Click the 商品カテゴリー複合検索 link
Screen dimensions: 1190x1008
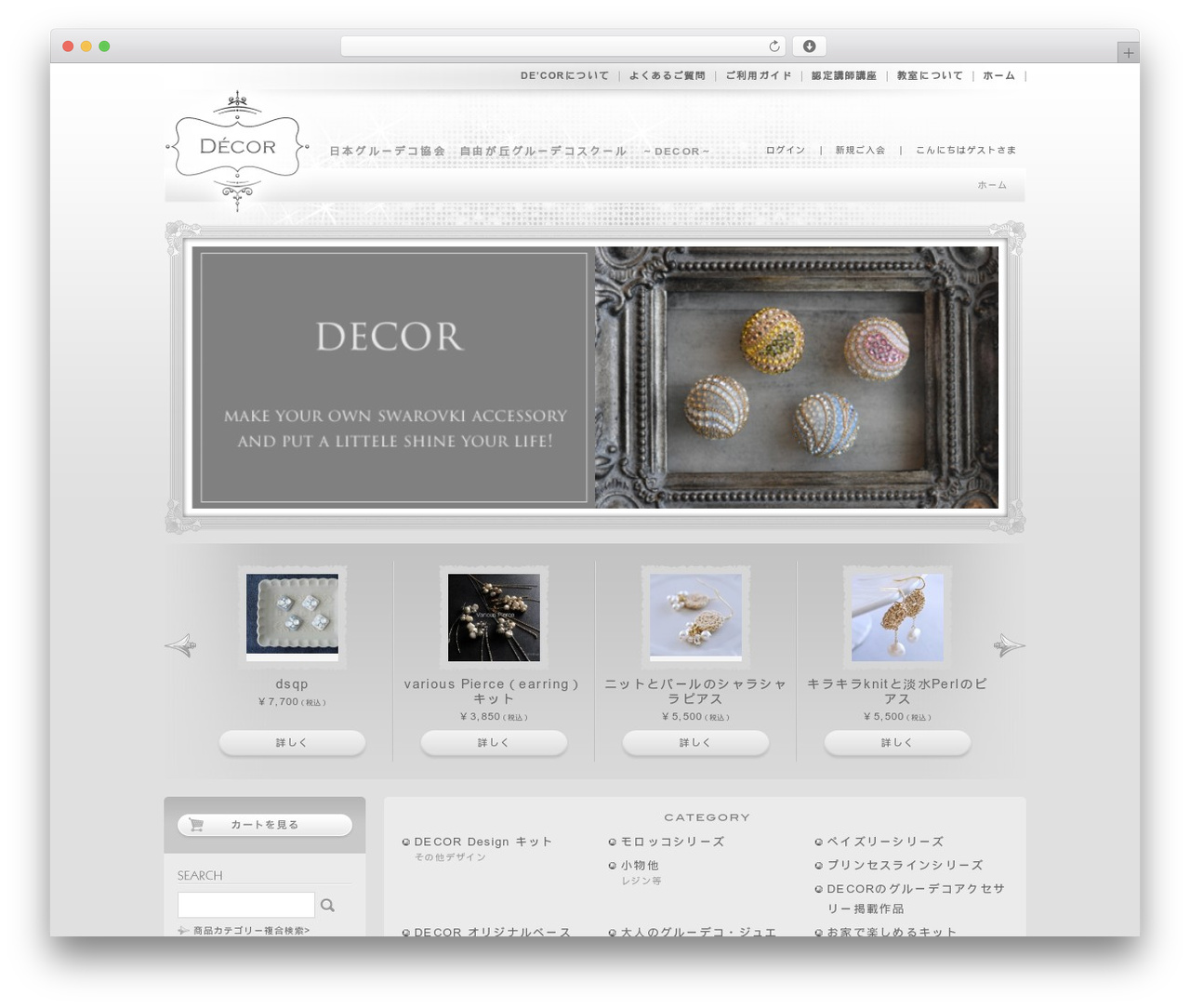point(251,930)
